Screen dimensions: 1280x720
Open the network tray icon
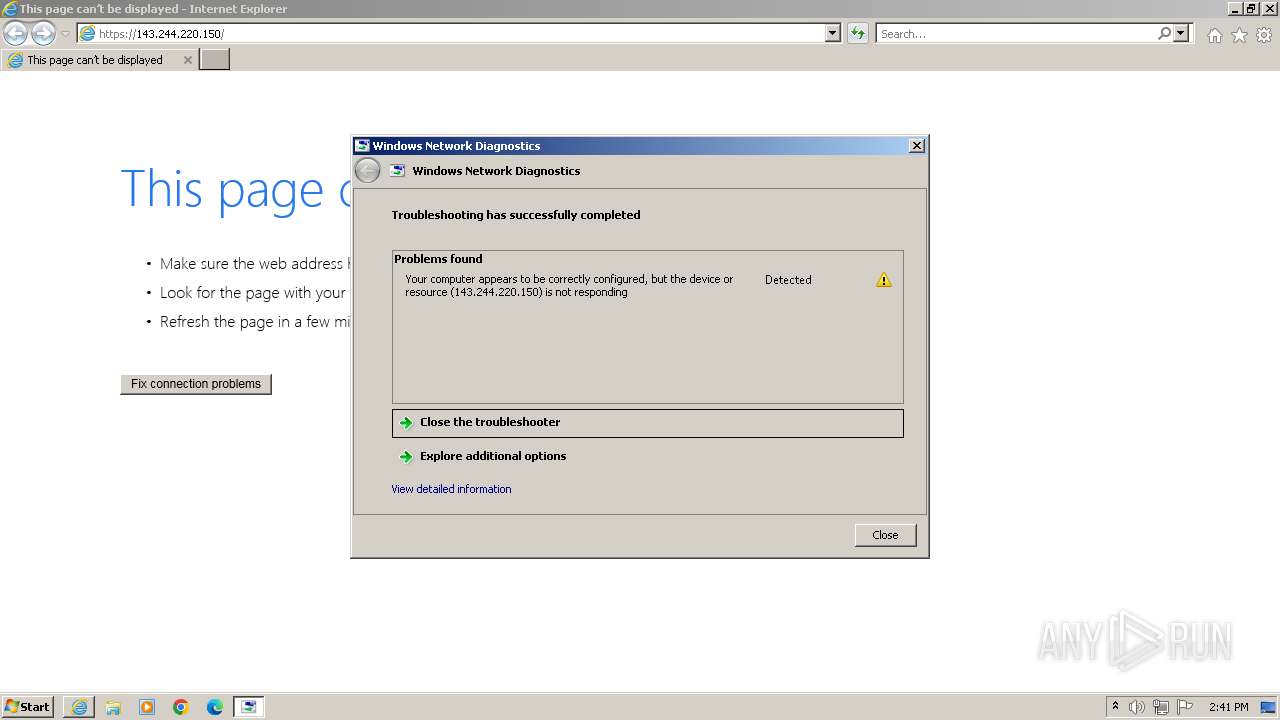point(1161,707)
